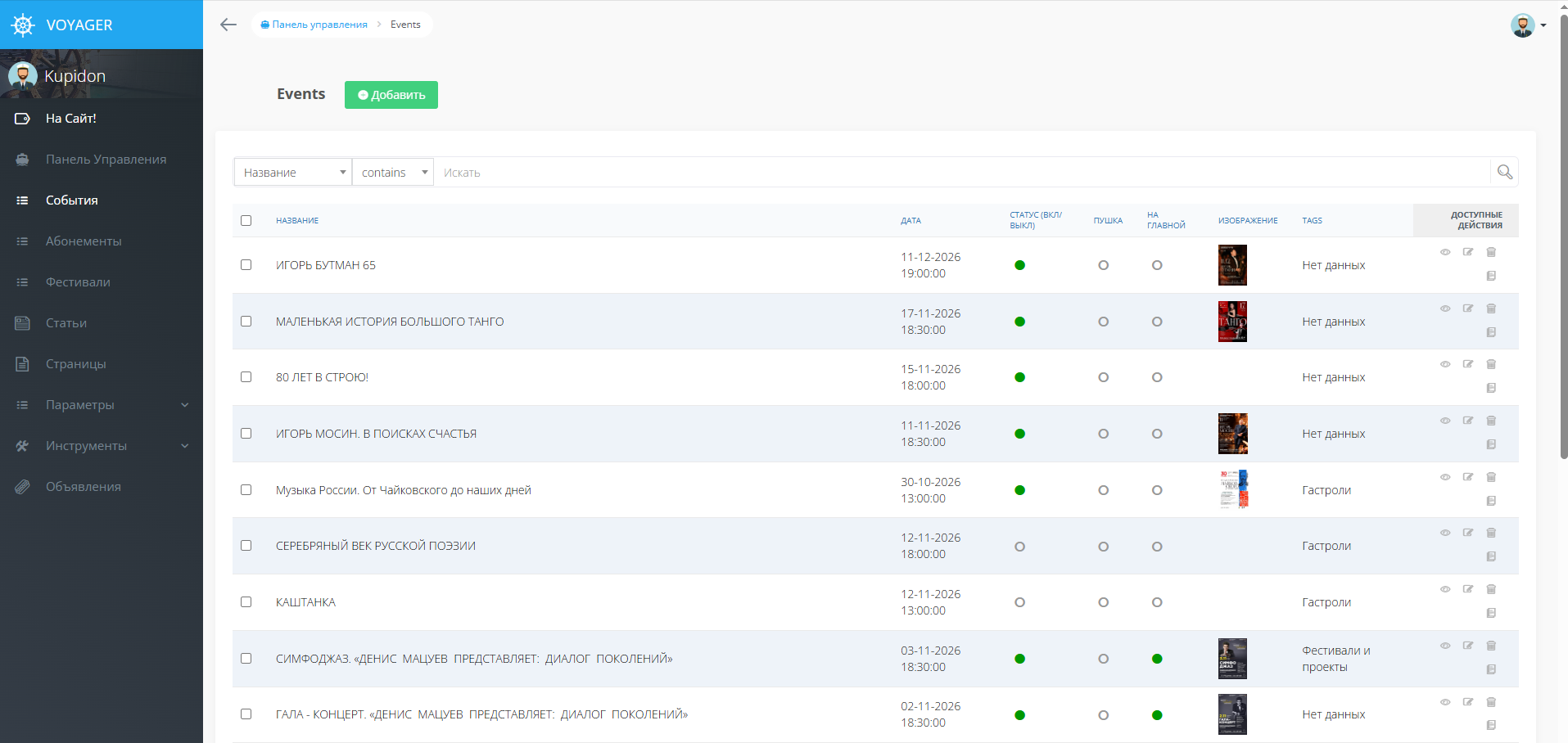This screenshot has height=743, width=1568.
Task: Open the Название search field dropdown
Action: click(x=293, y=172)
